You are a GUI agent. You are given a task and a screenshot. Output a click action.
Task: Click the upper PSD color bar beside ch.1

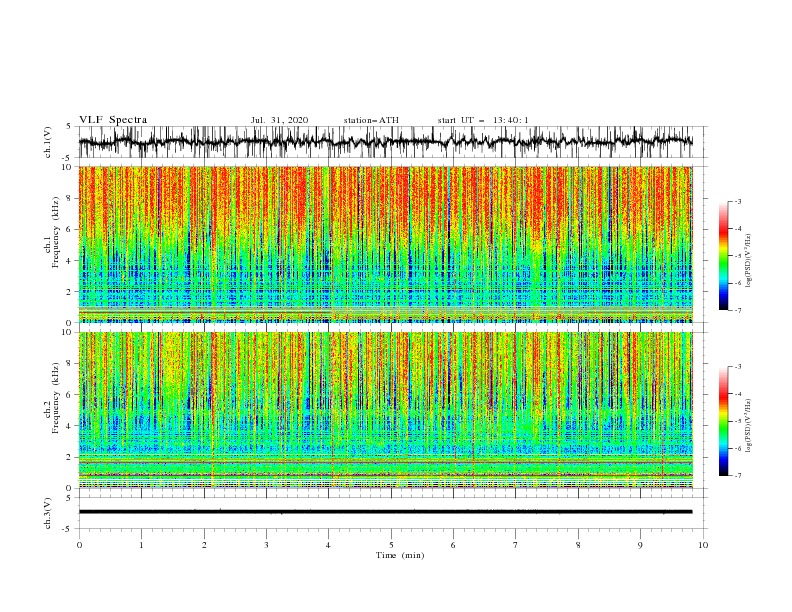click(724, 256)
